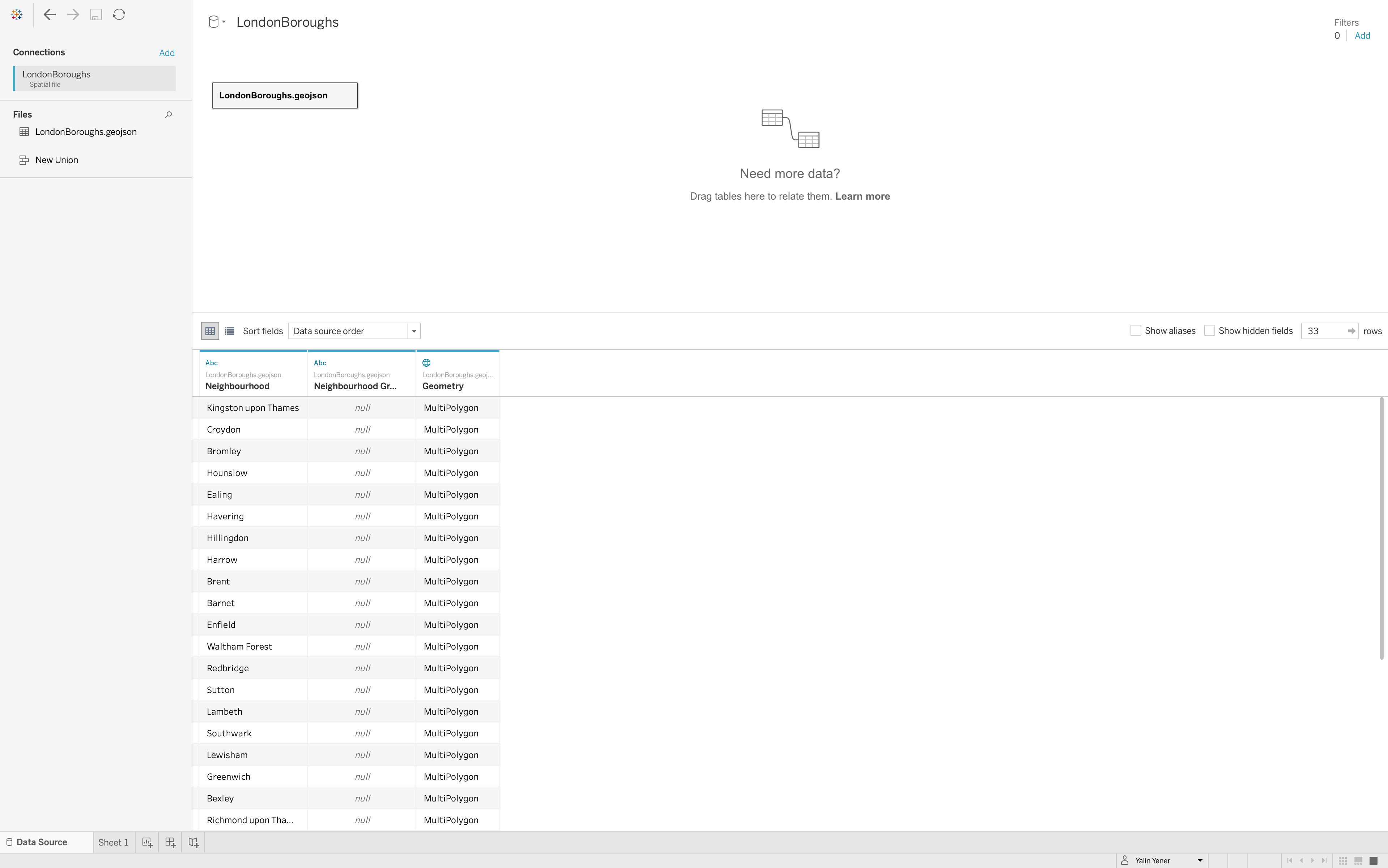
Task: Open data source cylinder dropdown menu
Action: click(216, 22)
